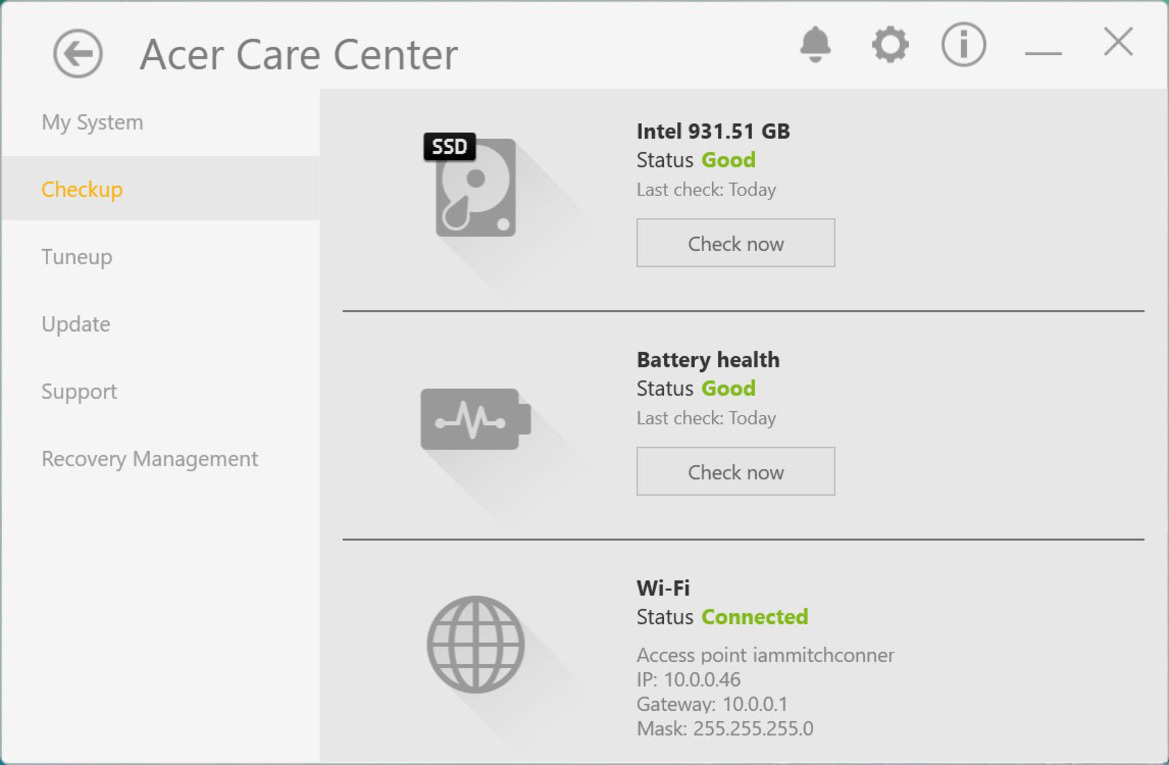Open the Support page
The height and width of the screenshot is (765, 1169).
tap(79, 391)
